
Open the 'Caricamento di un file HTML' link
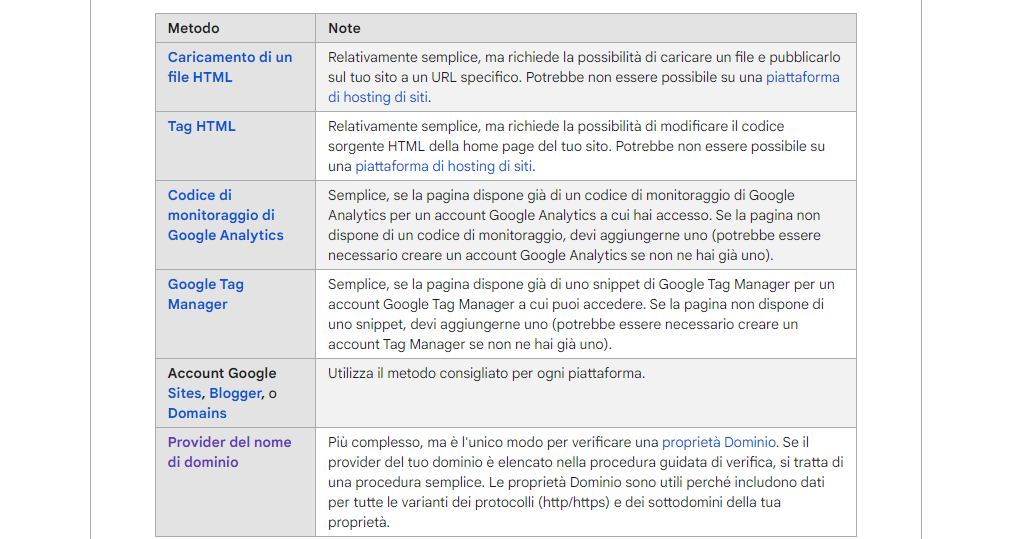(229, 58)
